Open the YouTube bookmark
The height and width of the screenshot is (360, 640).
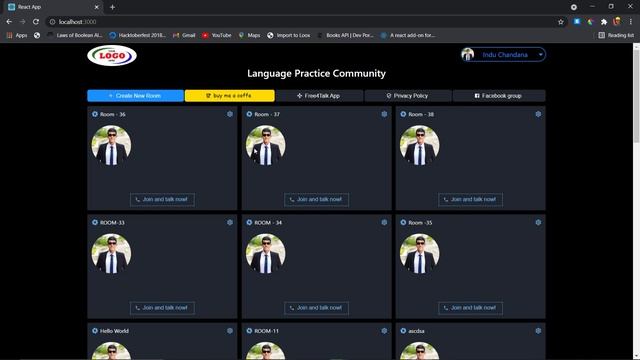coord(217,36)
